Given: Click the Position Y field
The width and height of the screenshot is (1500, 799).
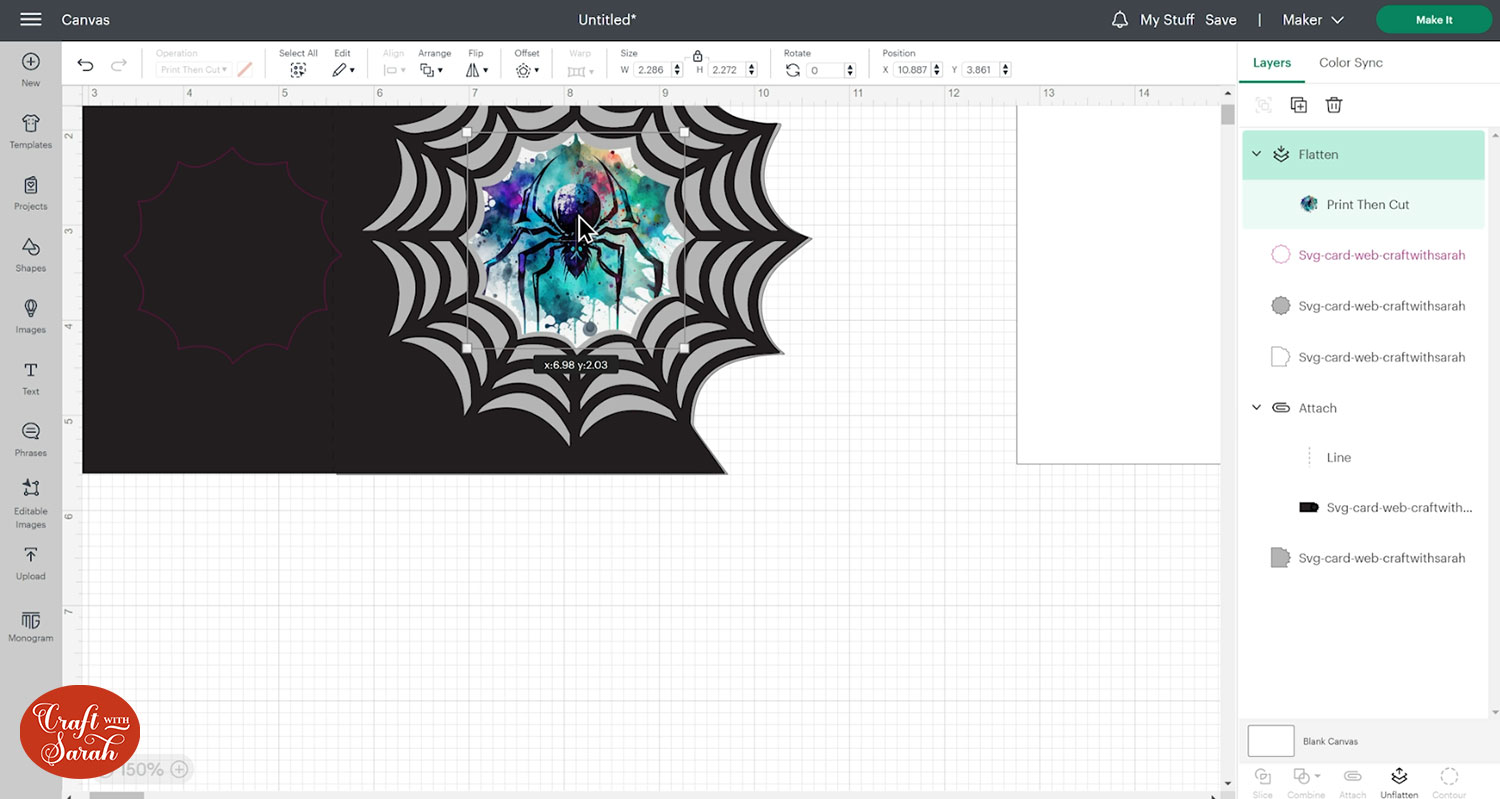Looking at the screenshot, I should [981, 70].
